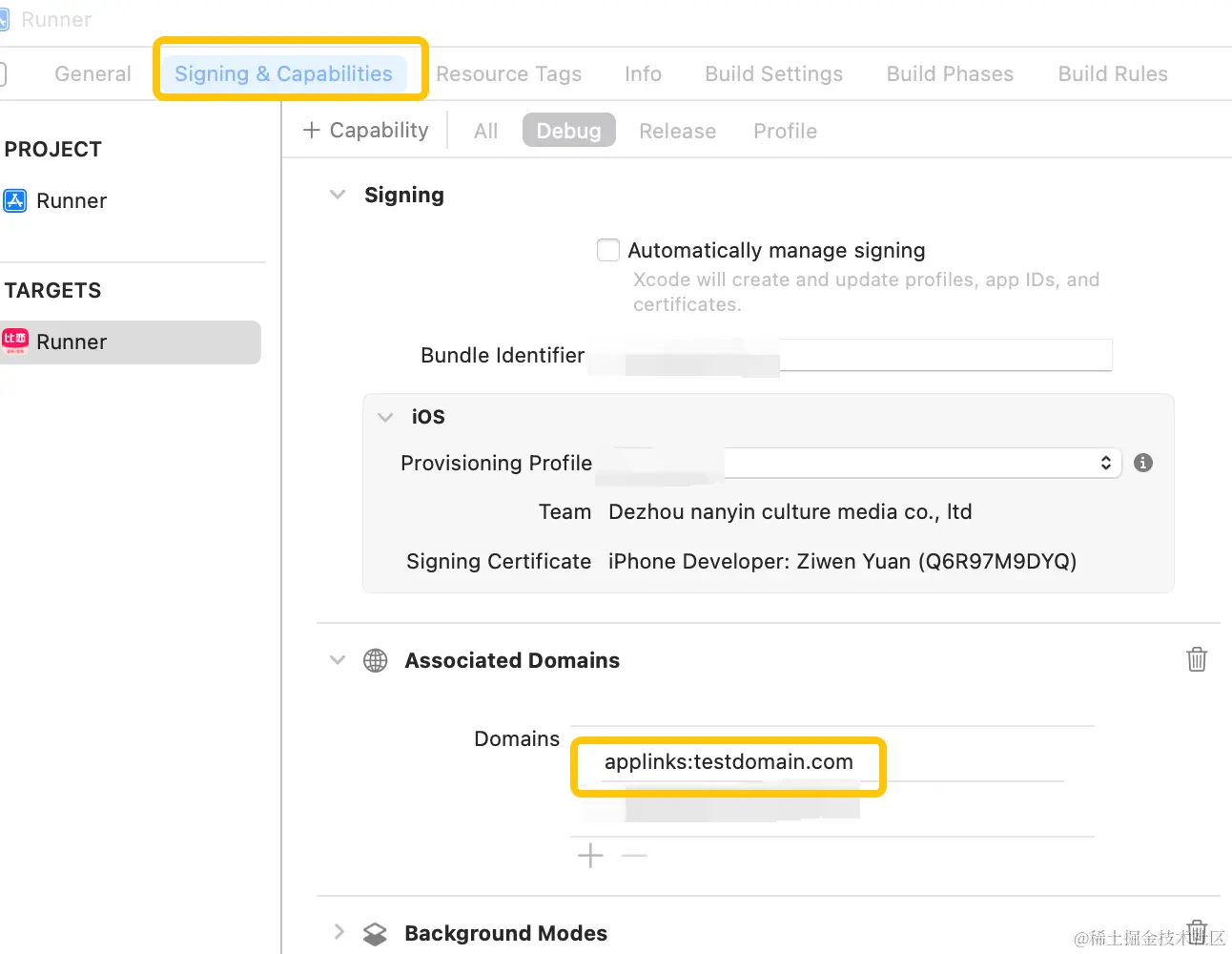Switch to Build Settings tab
Image resolution: width=1232 pixels, height=954 pixels.
pyautogui.click(x=773, y=73)
